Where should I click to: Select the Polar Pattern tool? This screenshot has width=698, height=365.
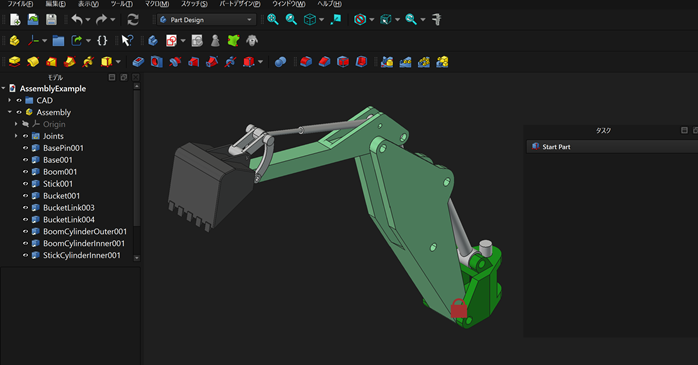pos(424,61)
